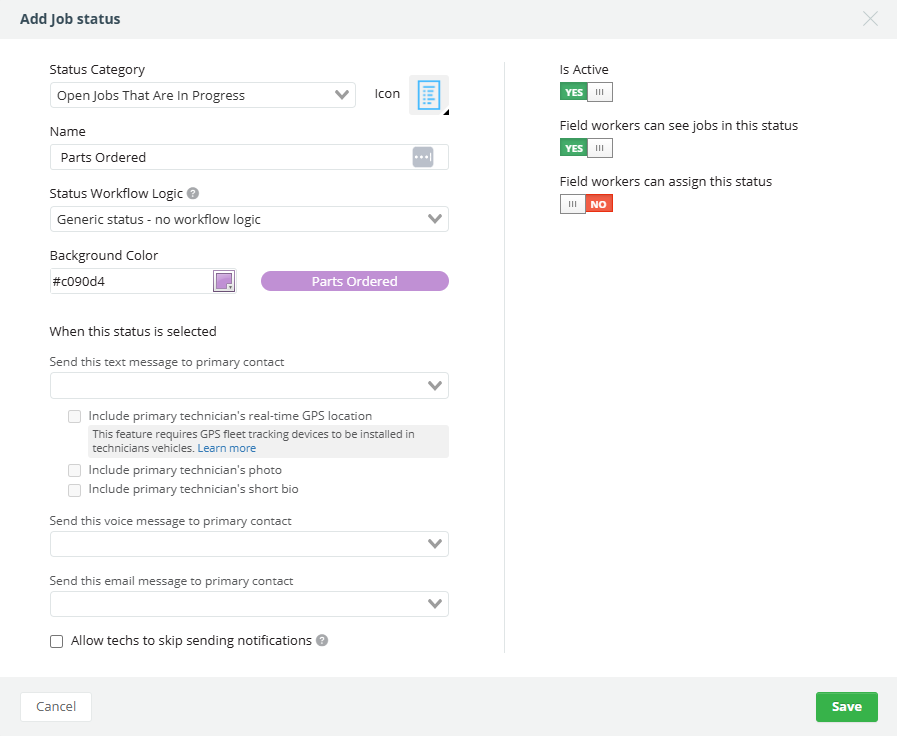Toggle the Is Active switch
This screenshot has height=736, width=897.
[586, 92]
